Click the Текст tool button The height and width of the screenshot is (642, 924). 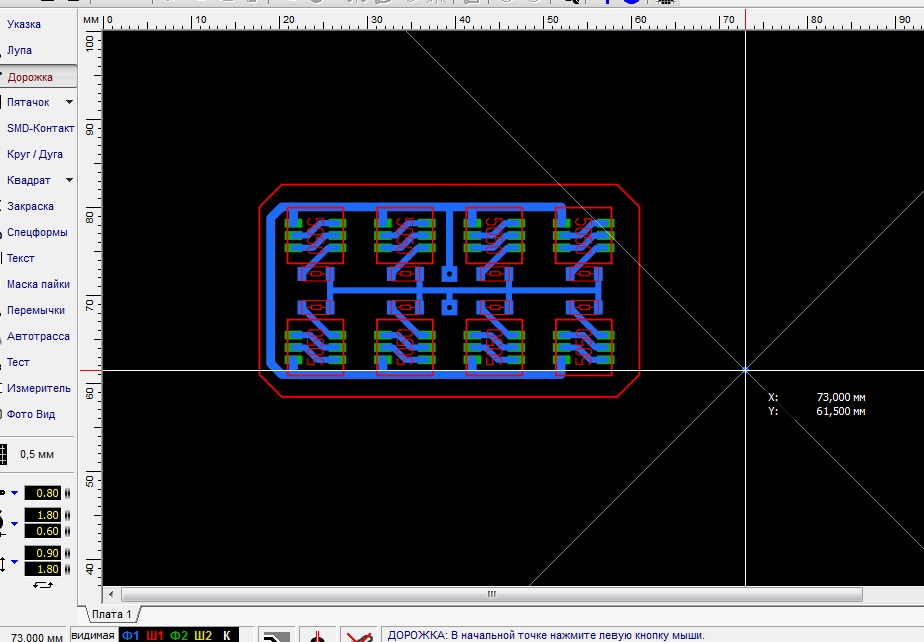(21, 258)
